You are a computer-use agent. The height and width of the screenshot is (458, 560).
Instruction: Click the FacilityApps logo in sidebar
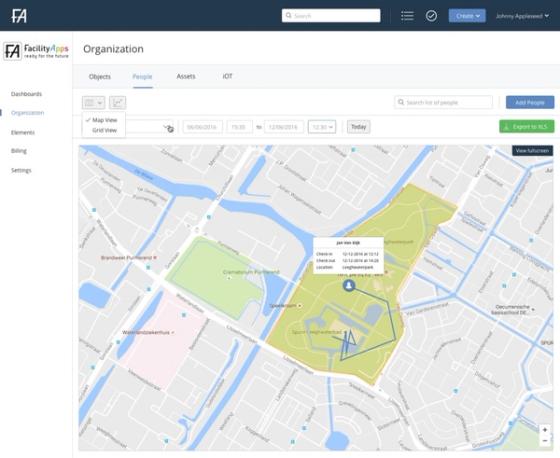tap(36, 51)
